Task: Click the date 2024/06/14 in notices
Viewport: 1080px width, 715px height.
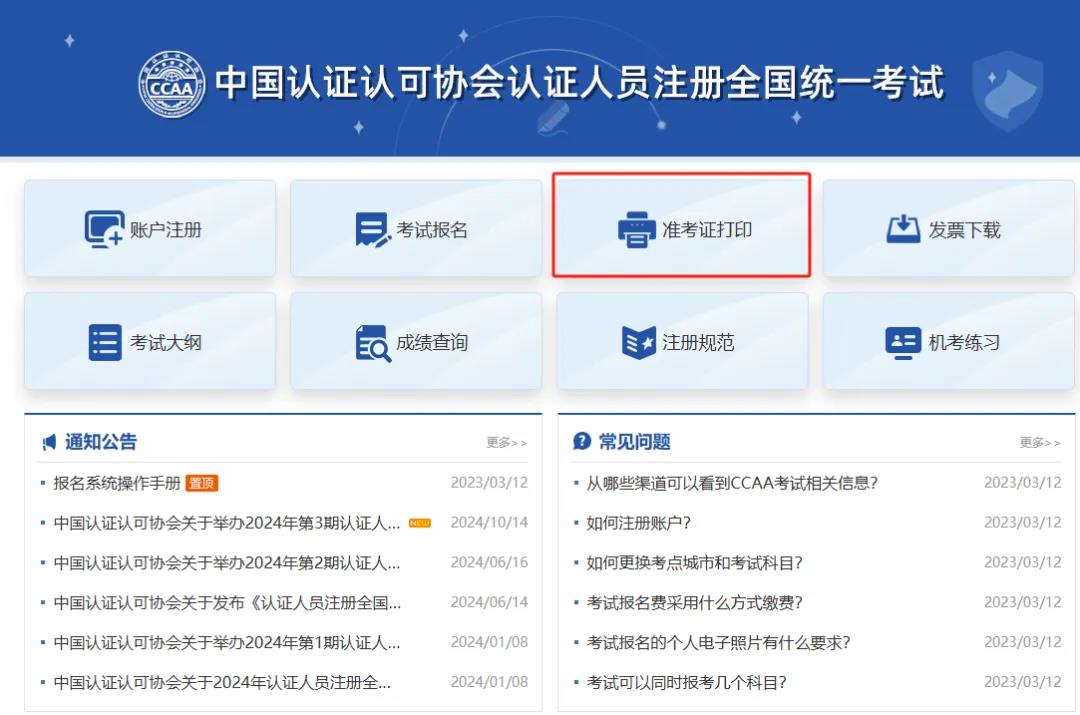Action: 489,603
